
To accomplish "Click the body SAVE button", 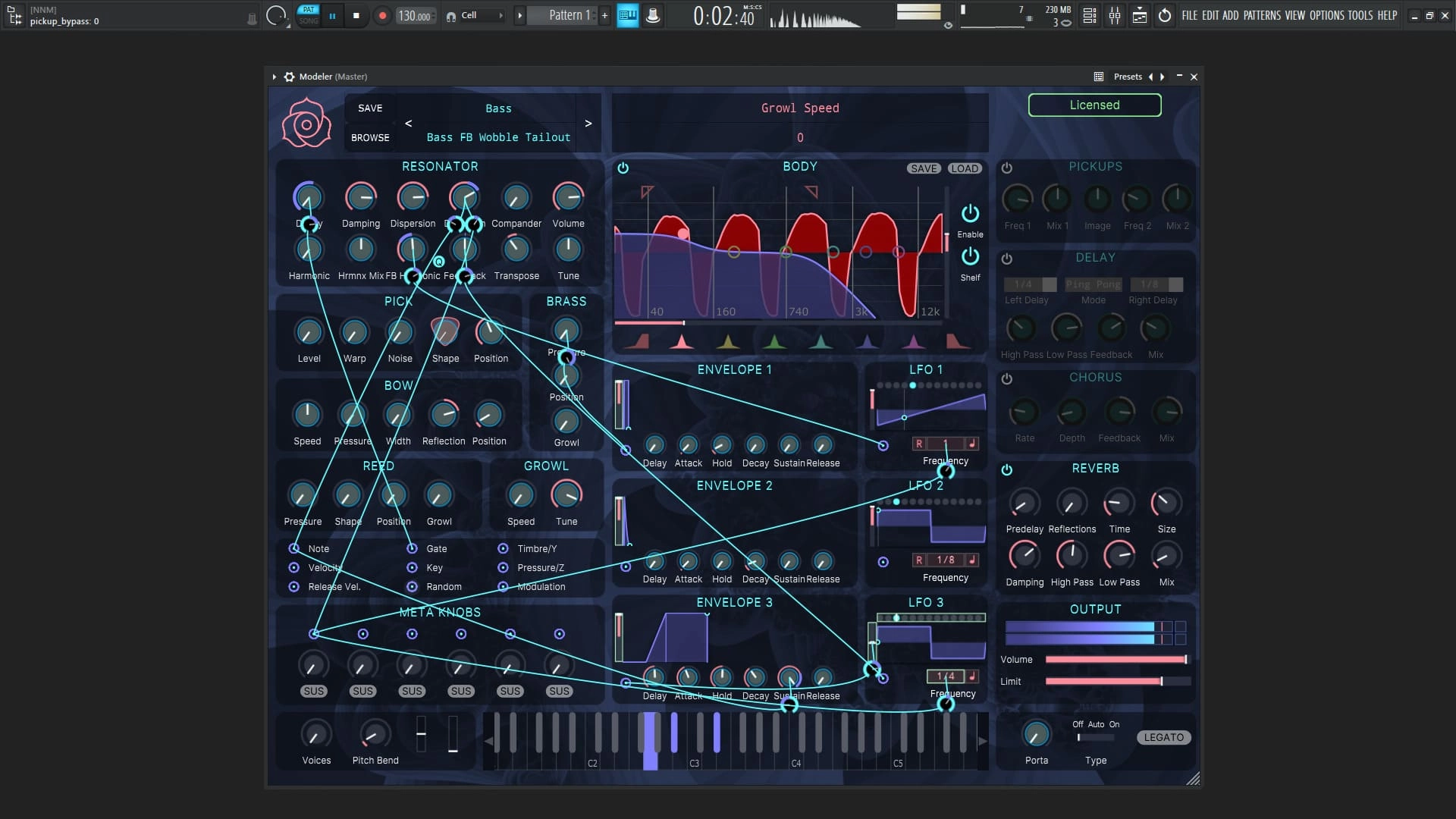I will coord(924,168).
